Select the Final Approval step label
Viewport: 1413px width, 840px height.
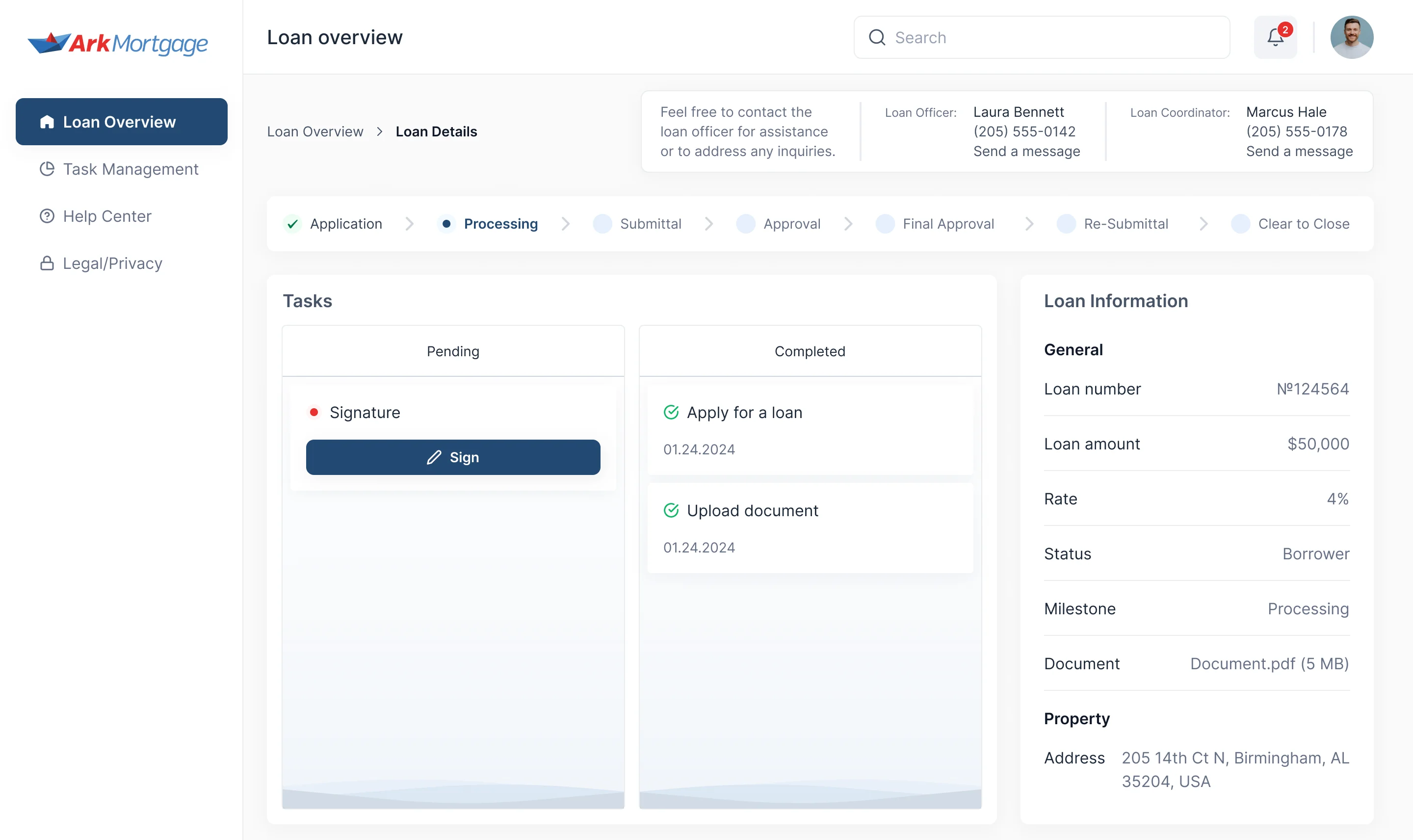coord(948,224)
